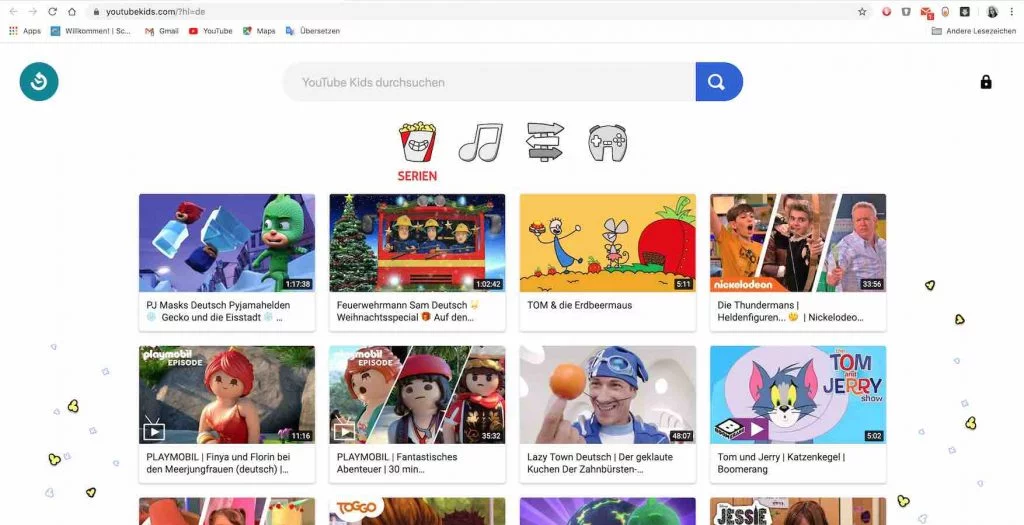Select the music notes category
The image size is (1024, 525).
tap(481, 142)
